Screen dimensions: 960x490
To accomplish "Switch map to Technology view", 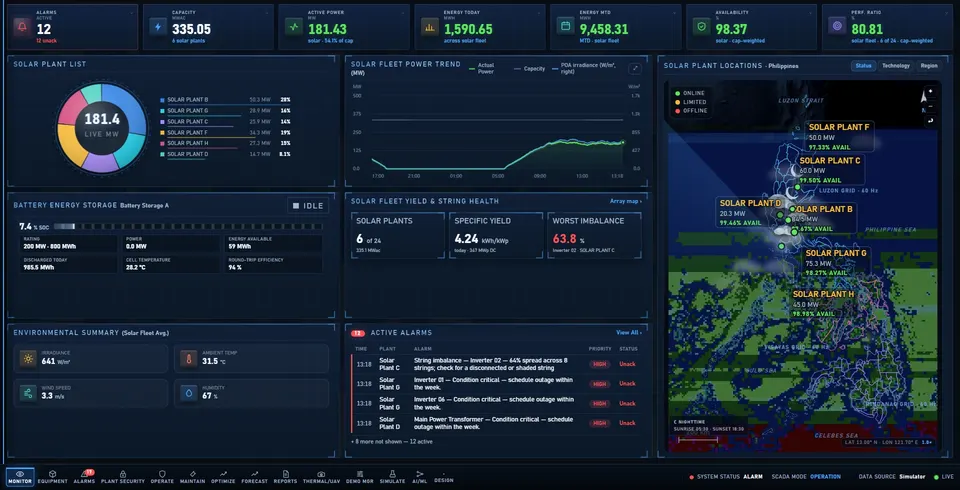I will [896, 66].
